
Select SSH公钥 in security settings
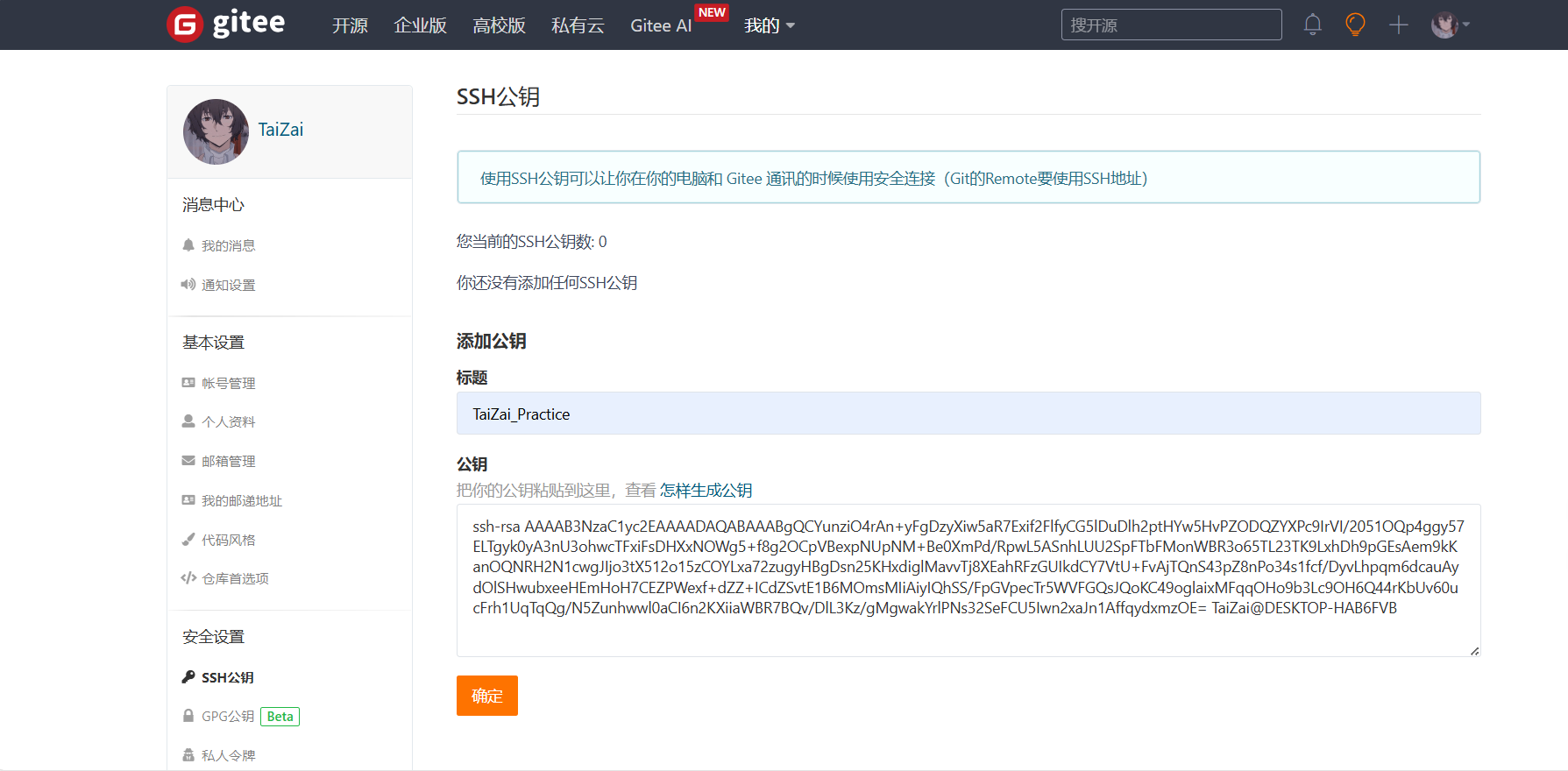pyautogui.click(x=228, y=677)
